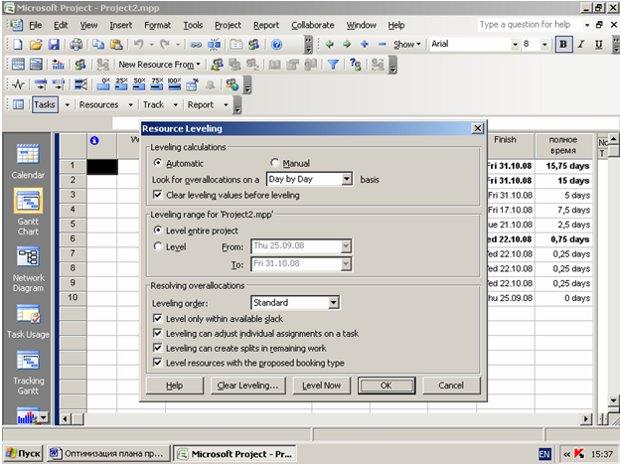Switch to Network Diagram view icon
The image size is (620, 464).
(x=28, y=257)
